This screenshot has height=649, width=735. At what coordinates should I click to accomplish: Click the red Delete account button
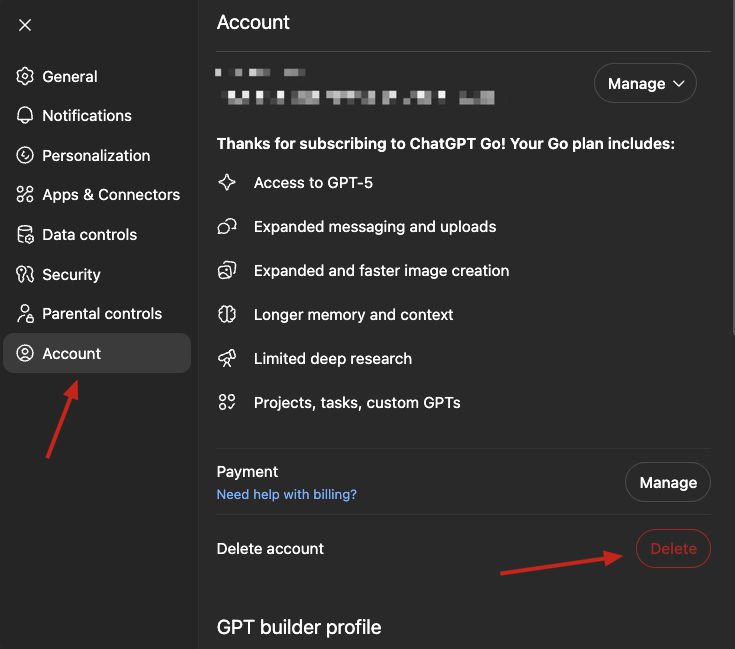(674, 548)
